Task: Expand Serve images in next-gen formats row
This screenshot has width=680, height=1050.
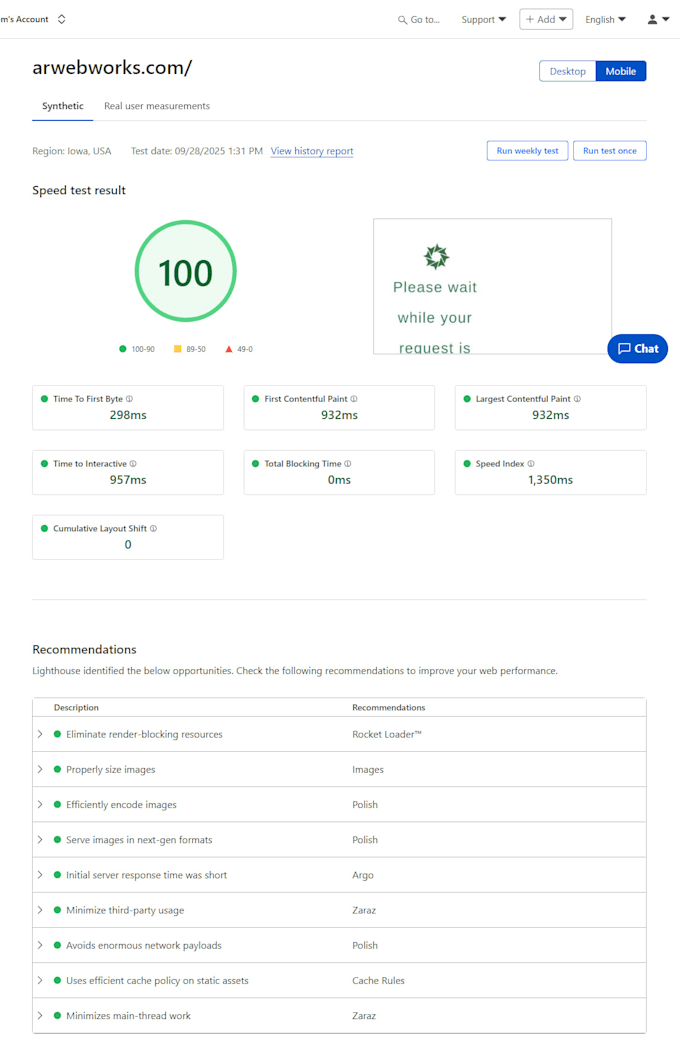Action: point(40,840)
